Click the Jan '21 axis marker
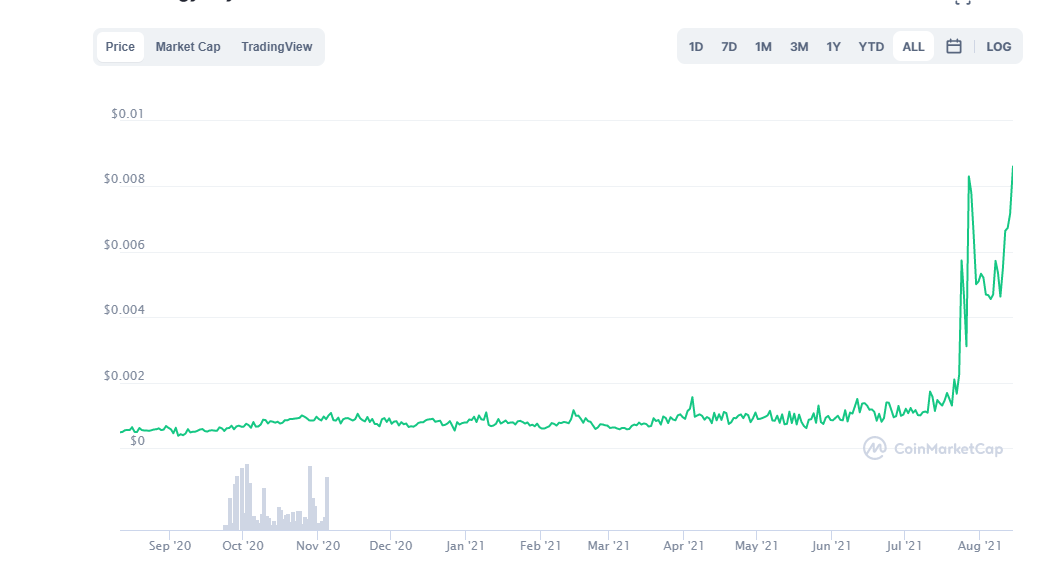The height and width of the screenshot is (572, 1037). [x=465, y=546]
